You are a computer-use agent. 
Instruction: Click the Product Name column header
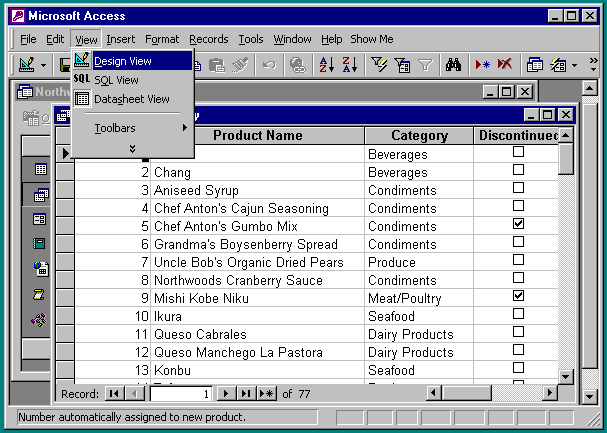pyautogui.click(x=257, y=135)
